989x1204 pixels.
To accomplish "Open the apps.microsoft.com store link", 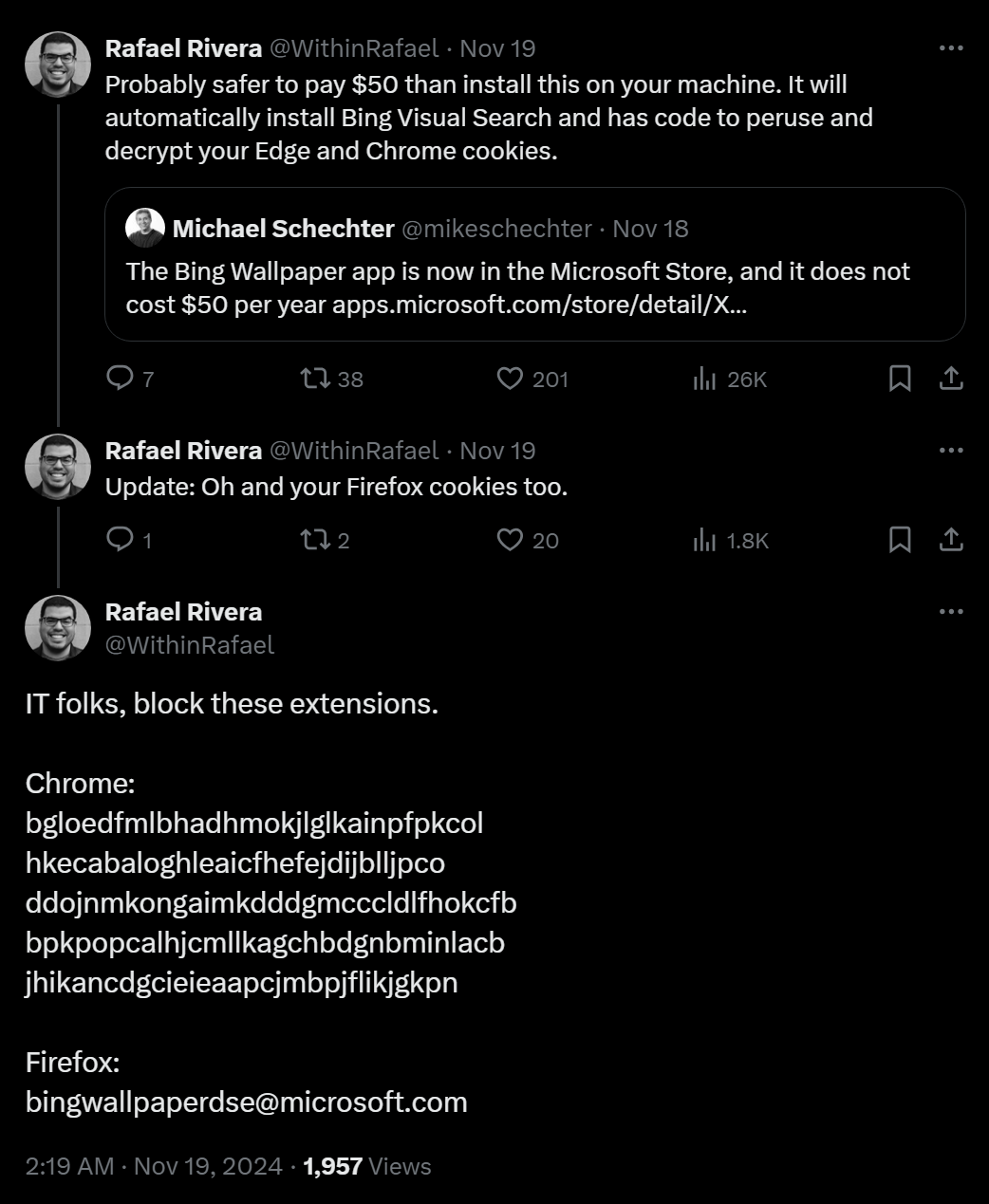I will click(x=538, y=306).
